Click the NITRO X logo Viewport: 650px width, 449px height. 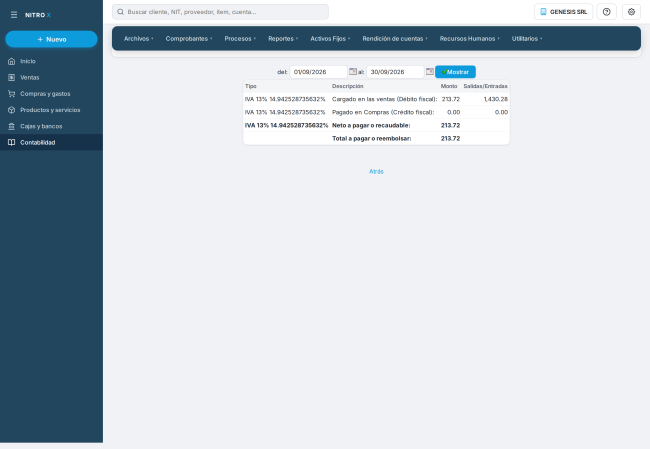point(38,15)
